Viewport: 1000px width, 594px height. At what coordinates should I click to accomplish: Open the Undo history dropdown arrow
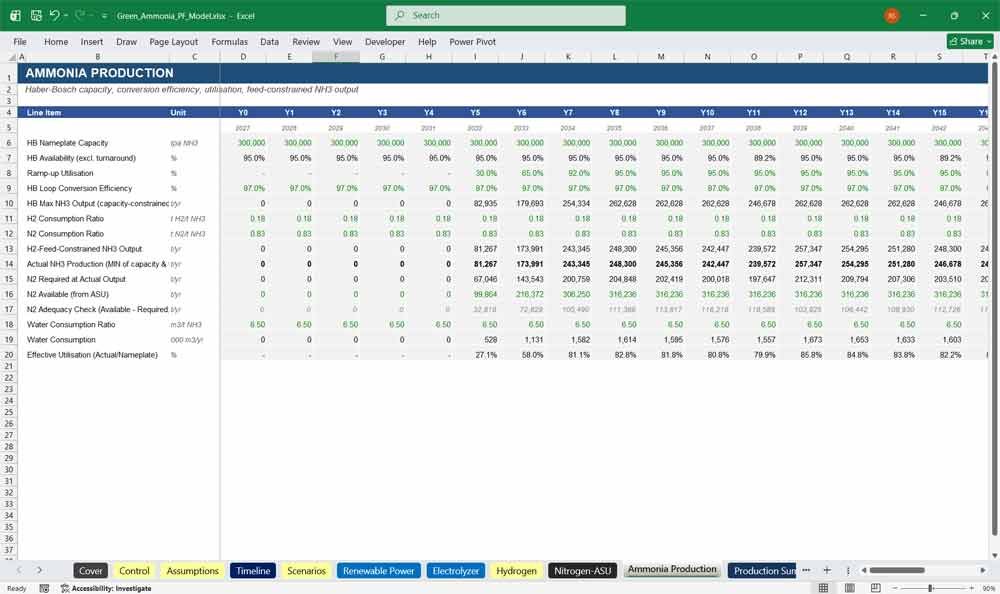66,15
